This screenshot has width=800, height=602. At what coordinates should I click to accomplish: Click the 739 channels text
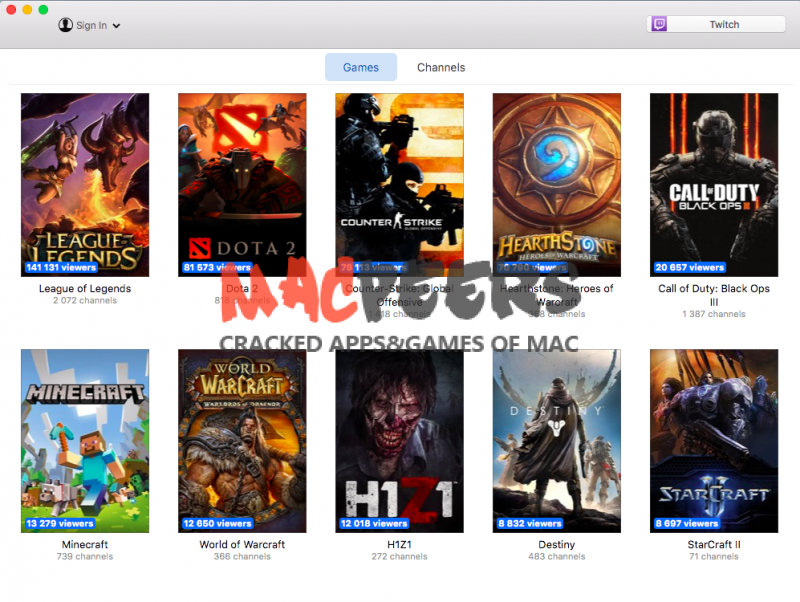click(x=85, y=557)
